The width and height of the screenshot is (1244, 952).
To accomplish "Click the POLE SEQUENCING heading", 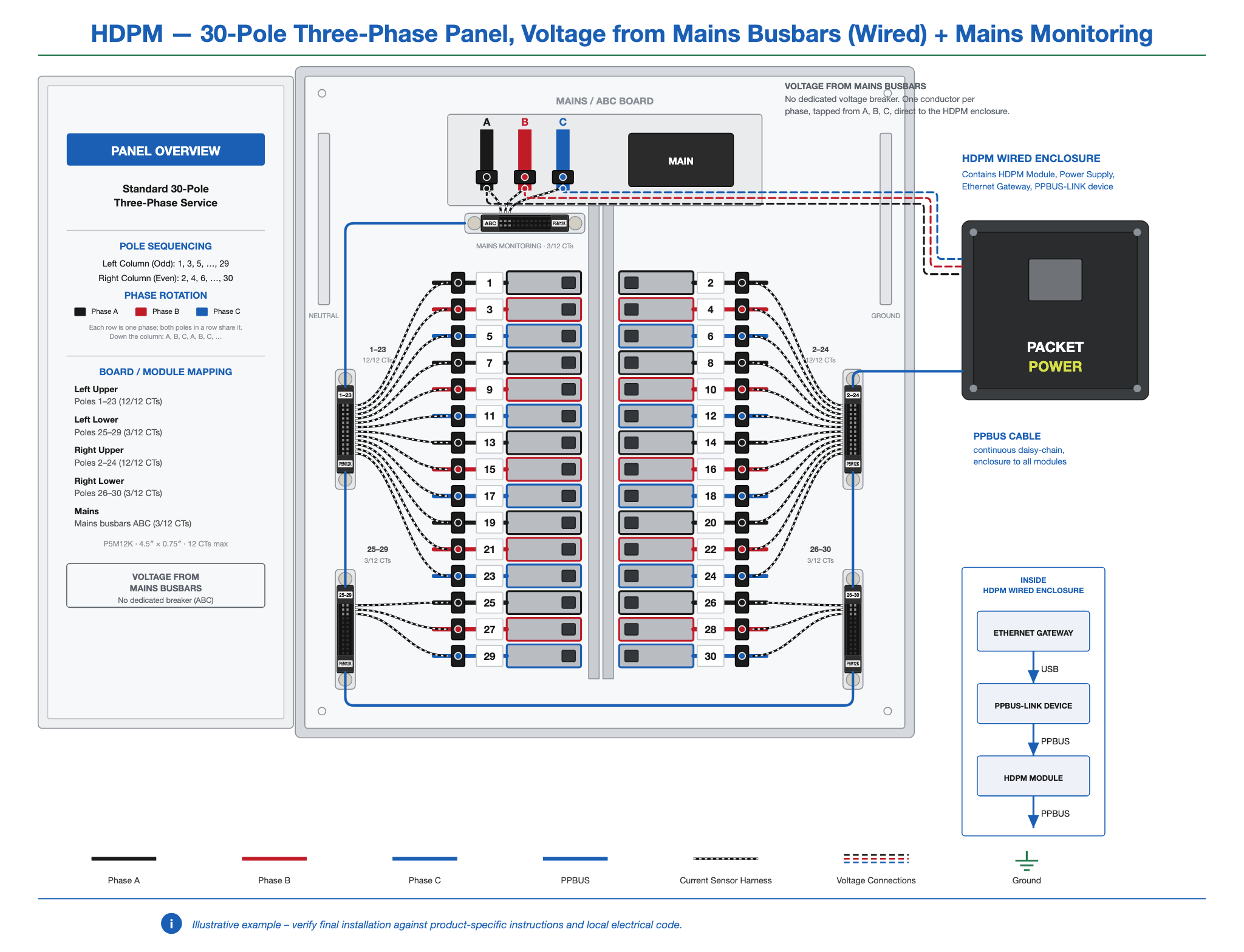I will [x=165, y=246].
